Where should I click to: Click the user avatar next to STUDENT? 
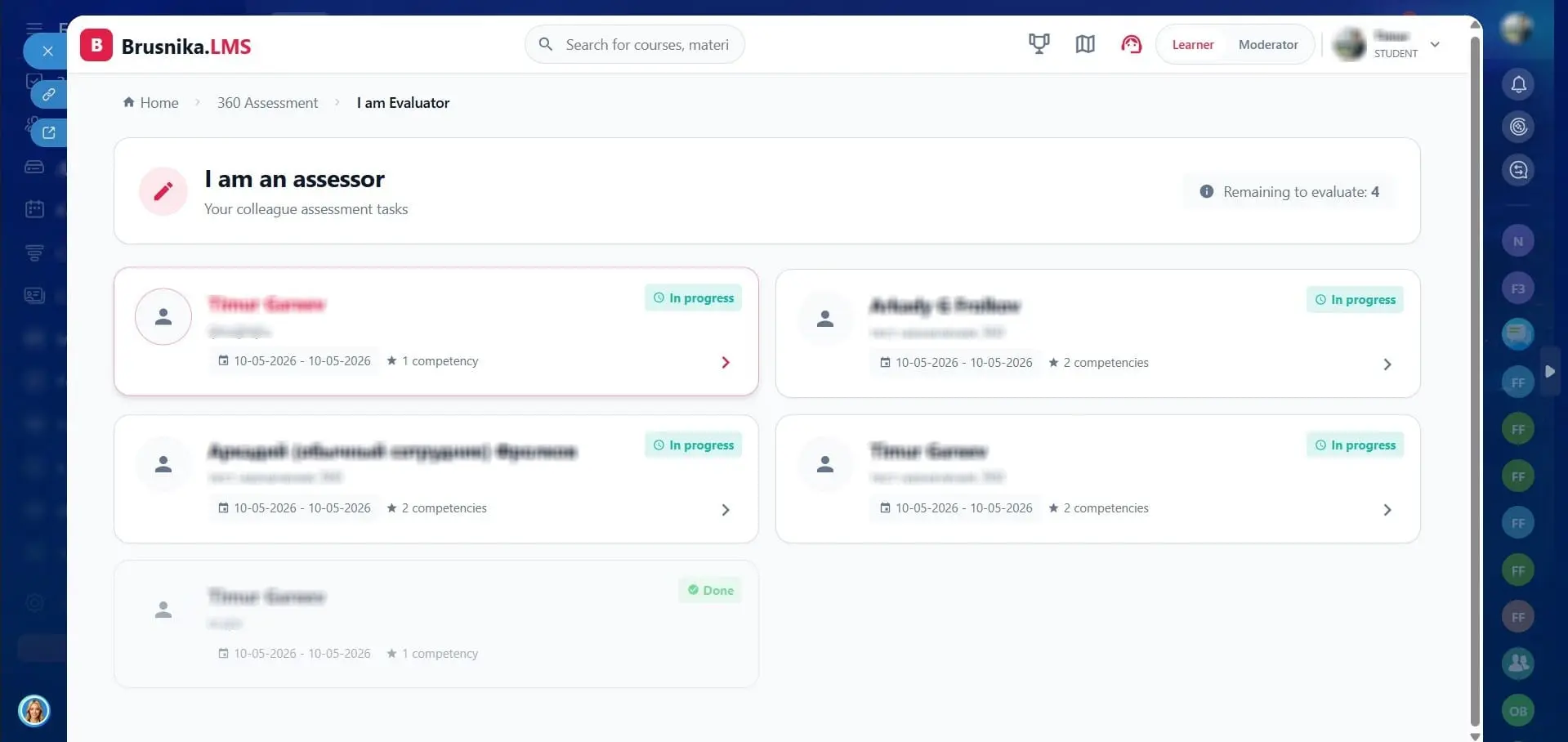coord(1350,44)
